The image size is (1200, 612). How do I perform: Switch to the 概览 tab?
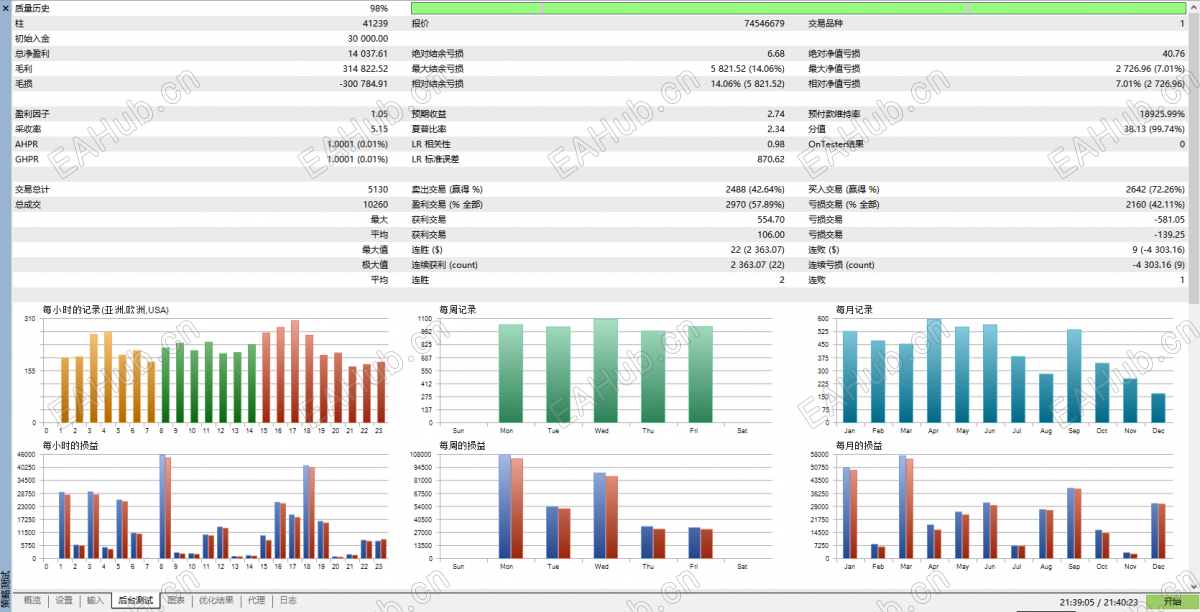[32, 601]
